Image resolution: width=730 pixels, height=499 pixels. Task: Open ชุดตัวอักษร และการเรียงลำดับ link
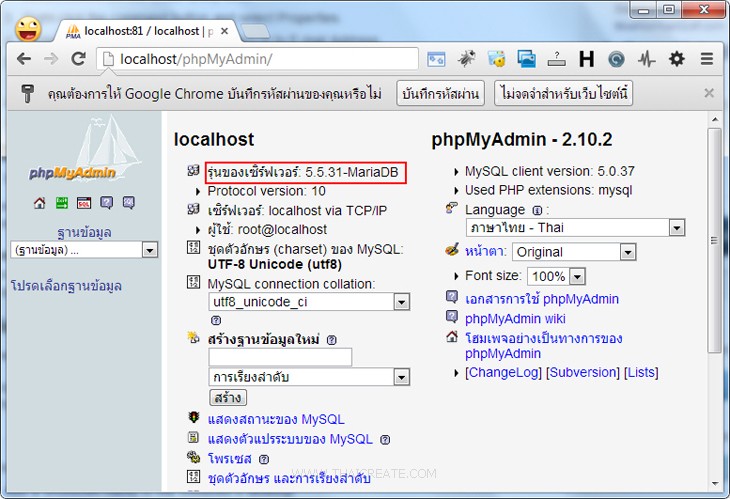pyautogui.click(x=289, y=478)
